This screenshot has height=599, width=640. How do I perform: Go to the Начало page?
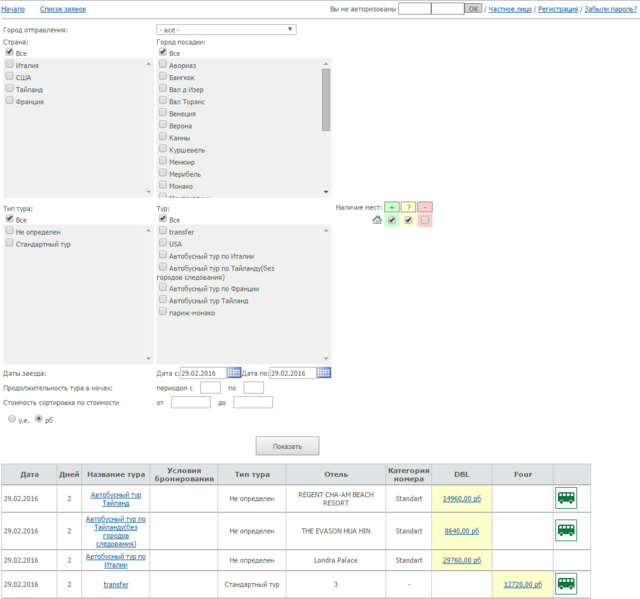[14, 8]
